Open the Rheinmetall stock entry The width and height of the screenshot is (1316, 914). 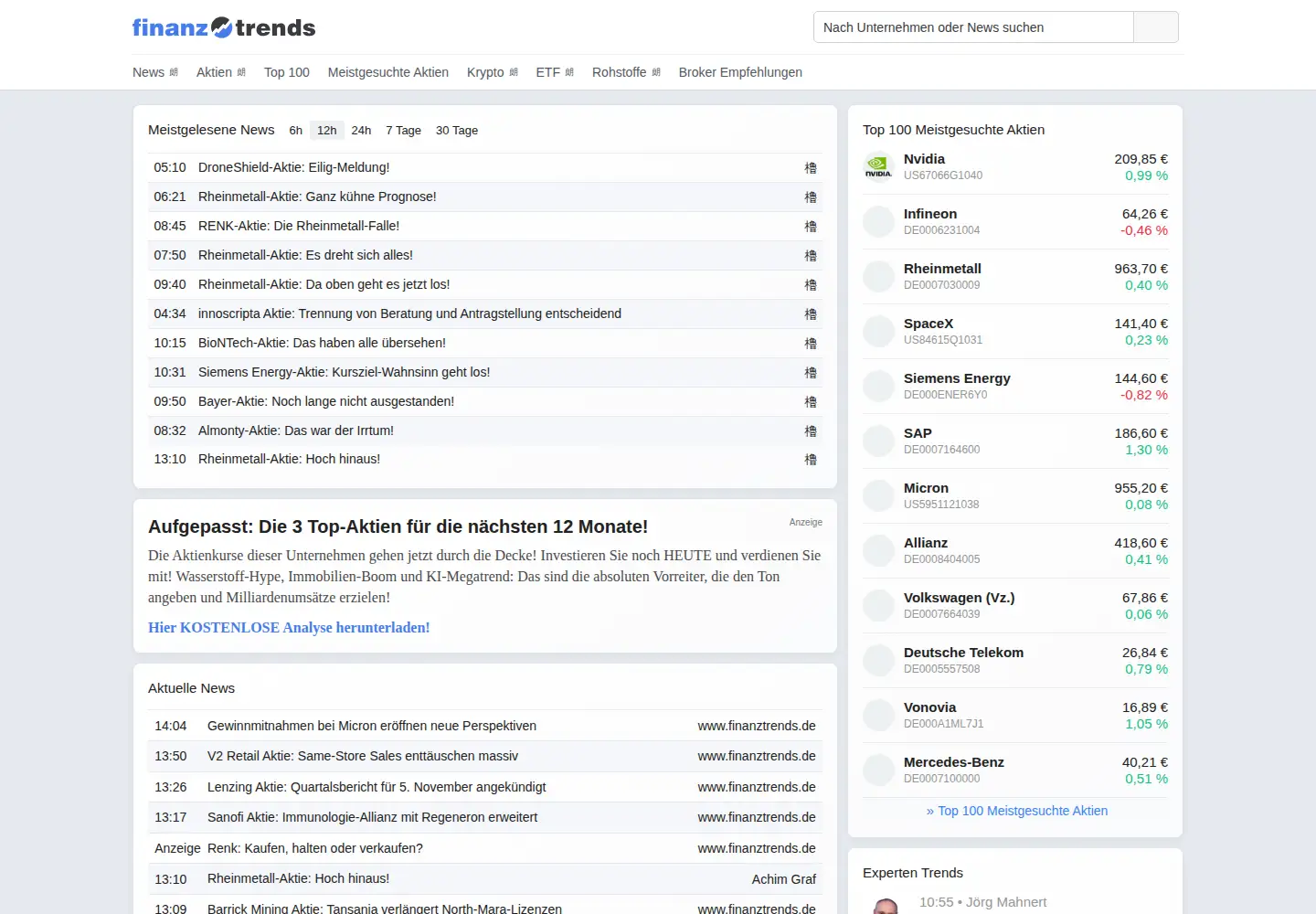[x=1015, y=276]
